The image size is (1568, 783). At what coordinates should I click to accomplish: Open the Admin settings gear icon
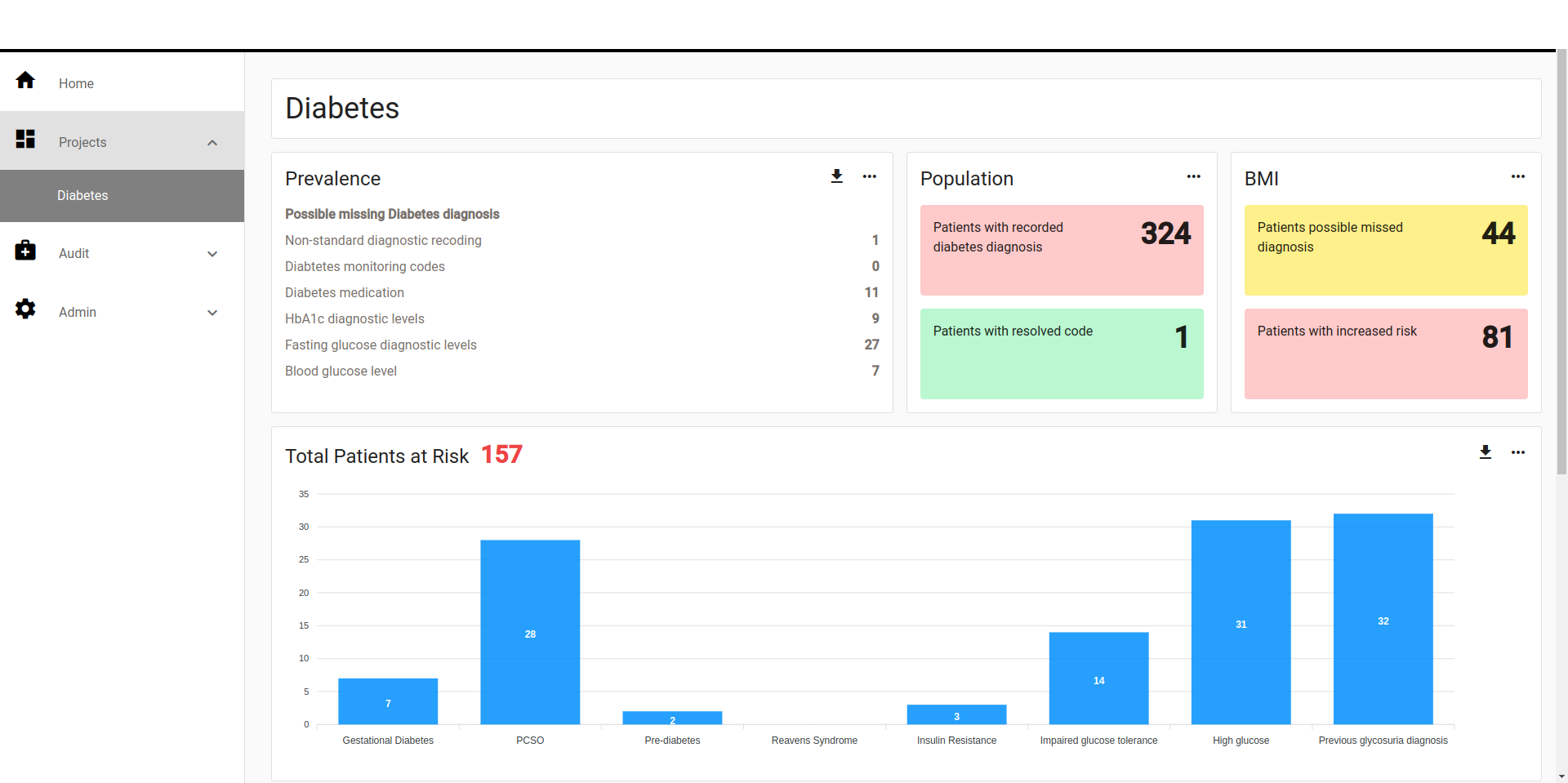click(x=25, y=309)
